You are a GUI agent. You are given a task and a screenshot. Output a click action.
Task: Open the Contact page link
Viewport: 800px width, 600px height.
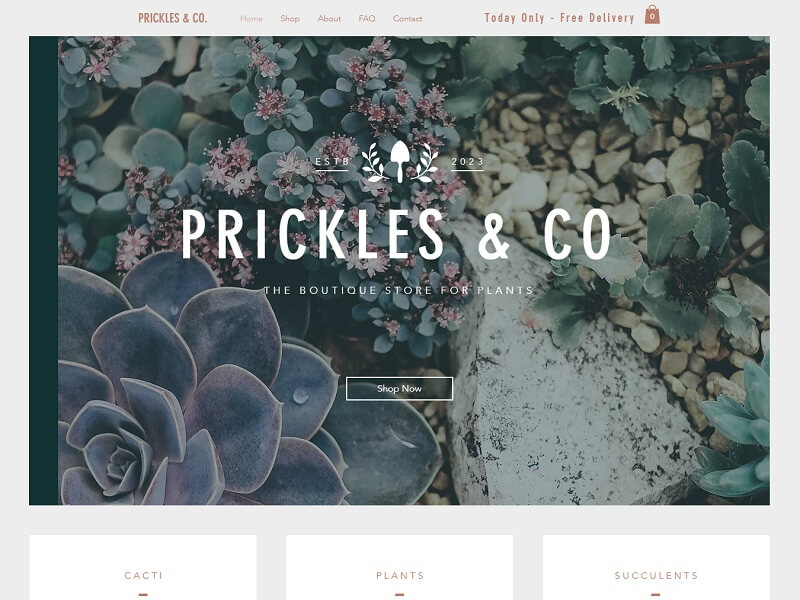click(x=407, y=18)
